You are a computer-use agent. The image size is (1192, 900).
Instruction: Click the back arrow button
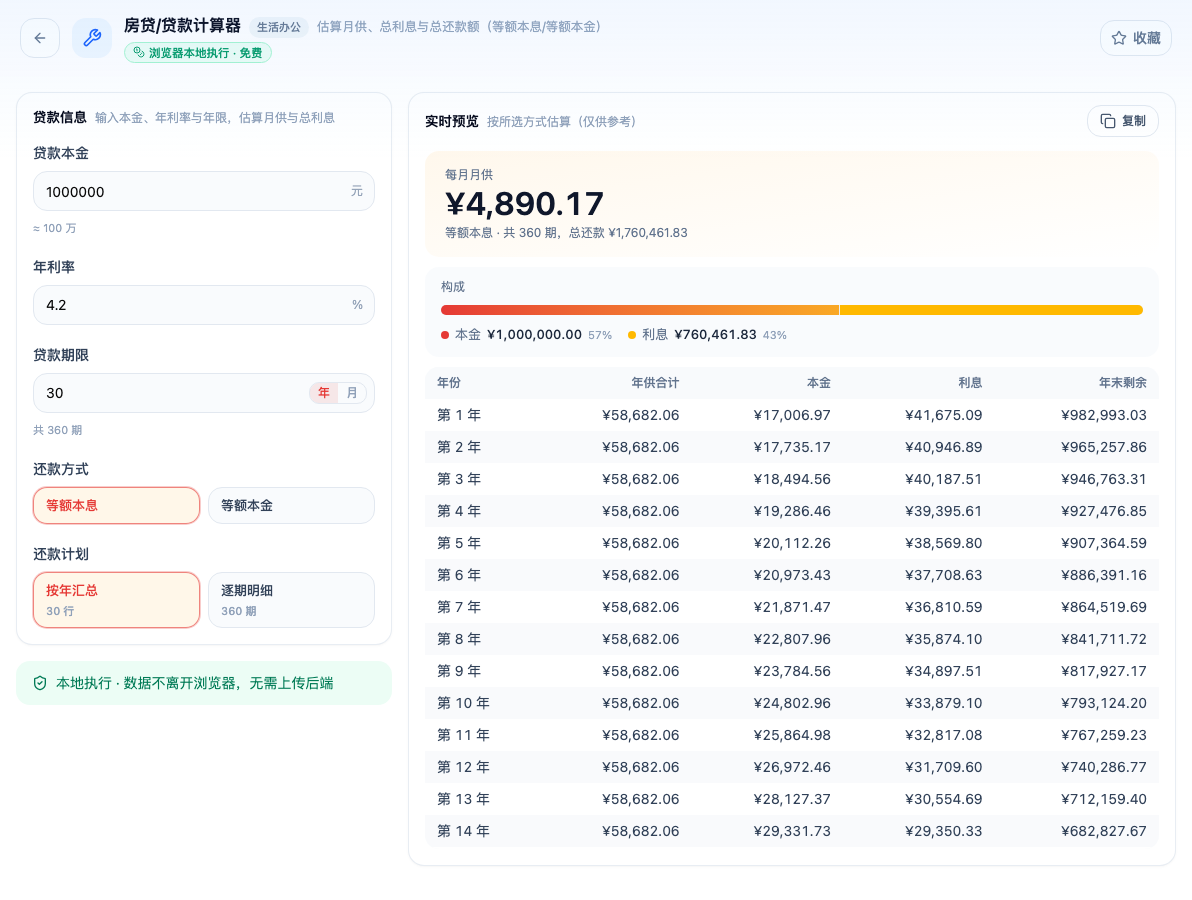click(x=40, y=38)
